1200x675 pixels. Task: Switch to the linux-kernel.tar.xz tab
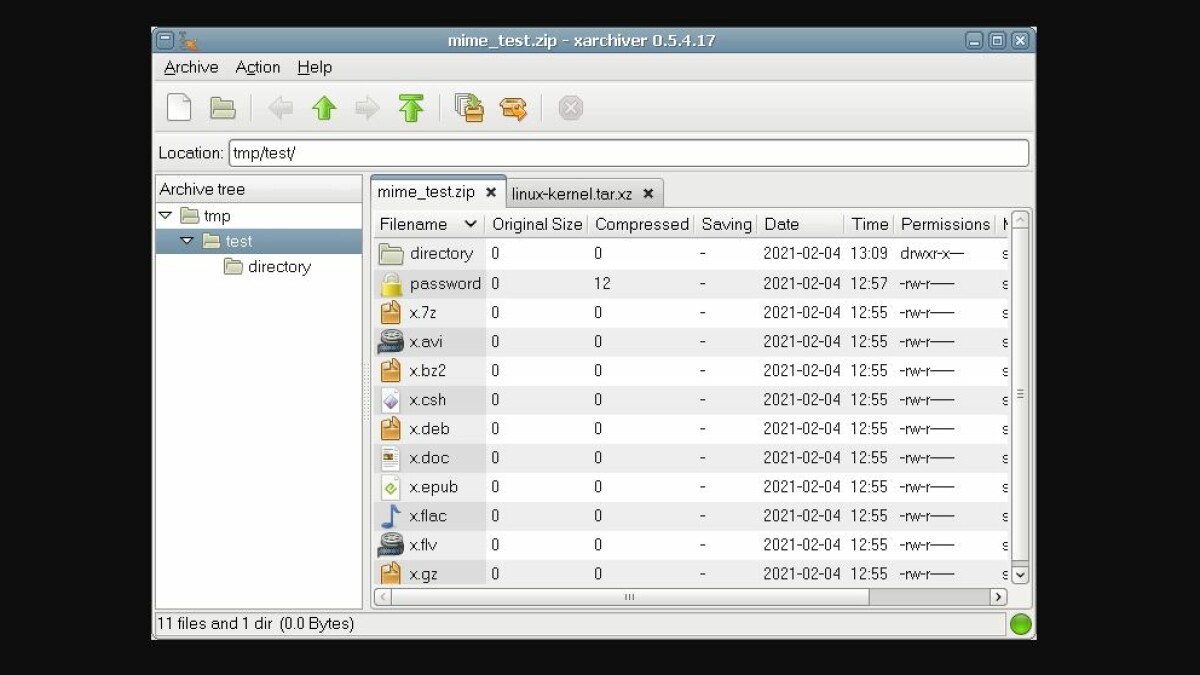[578, 192]
